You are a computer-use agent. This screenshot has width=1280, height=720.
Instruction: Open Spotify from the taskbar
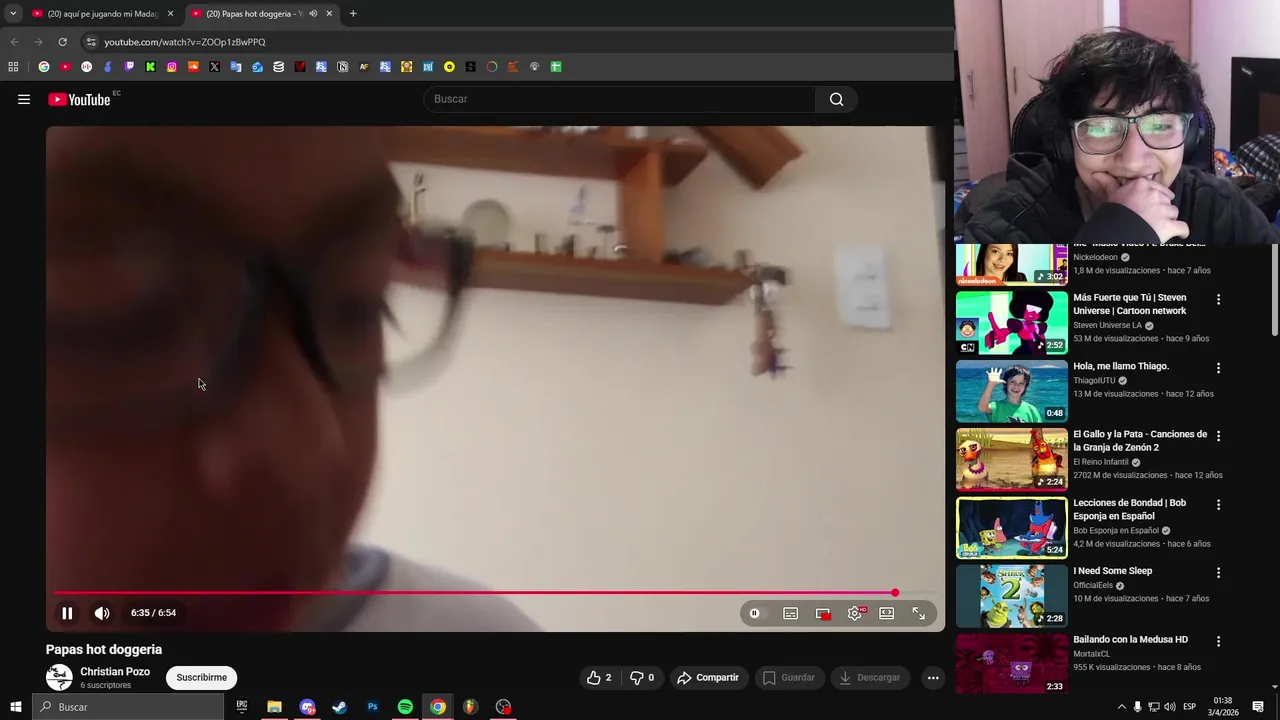tap(405, 707)
